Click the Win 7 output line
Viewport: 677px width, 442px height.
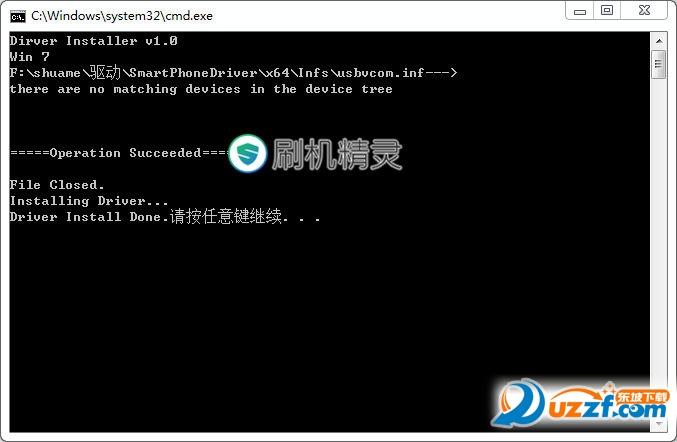tap(29, 57)
